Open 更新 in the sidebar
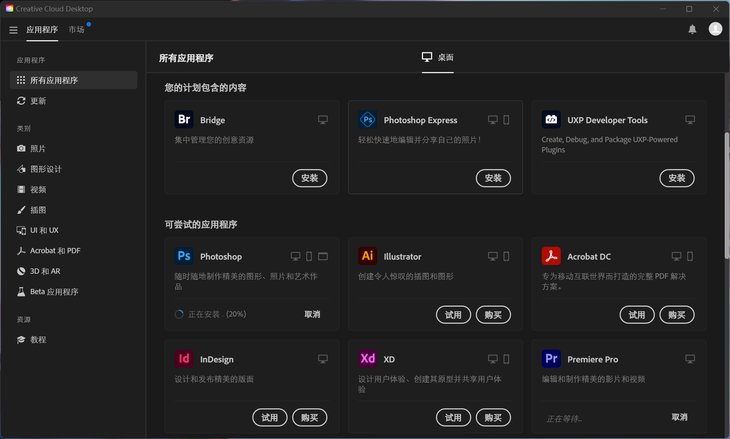 coord(37,101)
